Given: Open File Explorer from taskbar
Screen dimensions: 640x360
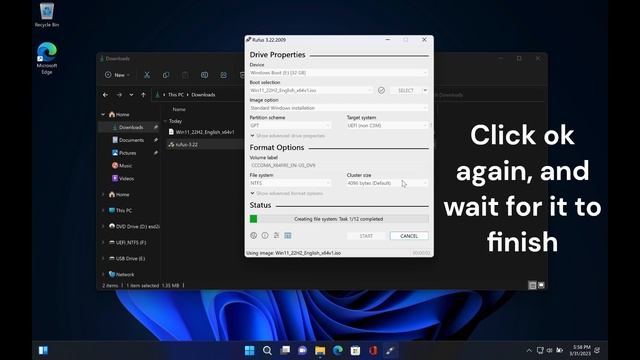Looking at the screenshot, I should (x=320, y=350).
